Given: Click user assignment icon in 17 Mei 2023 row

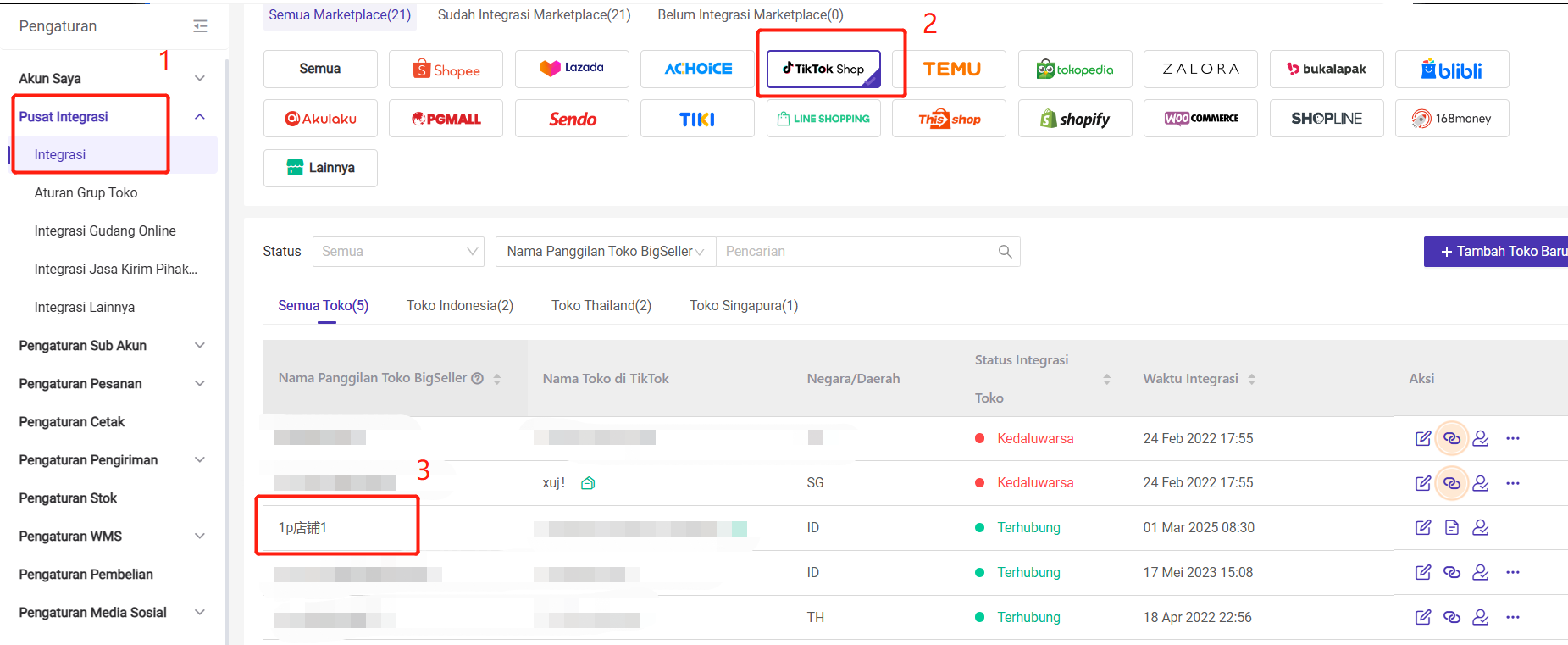Looking at the screenshot, I should tap(1480, 572).
